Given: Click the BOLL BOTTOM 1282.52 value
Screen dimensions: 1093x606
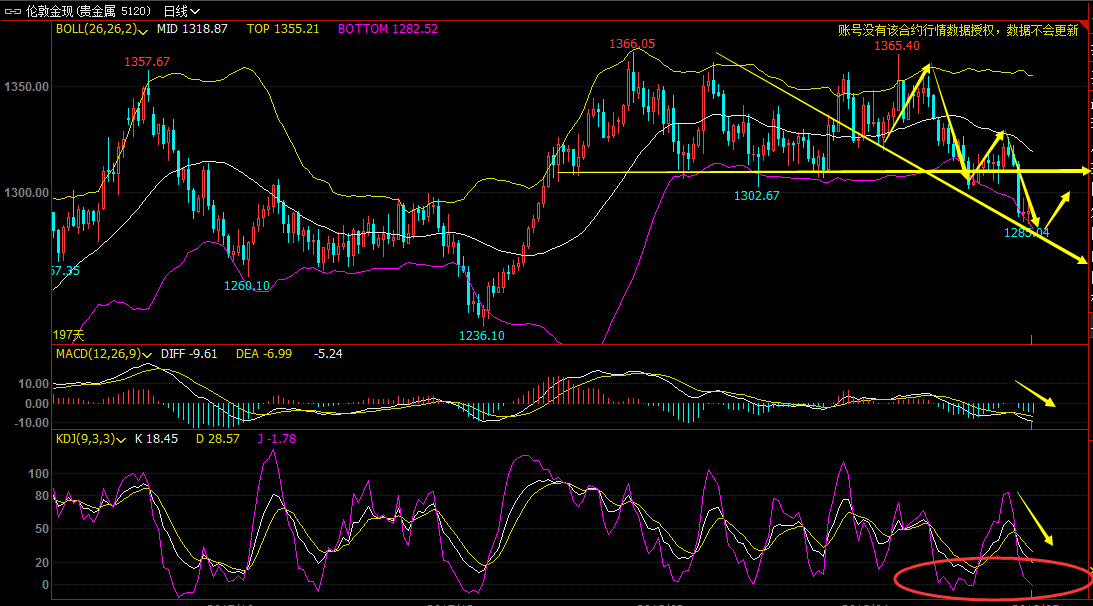Looking at the screenshot, I should click(x=388, y=30).
